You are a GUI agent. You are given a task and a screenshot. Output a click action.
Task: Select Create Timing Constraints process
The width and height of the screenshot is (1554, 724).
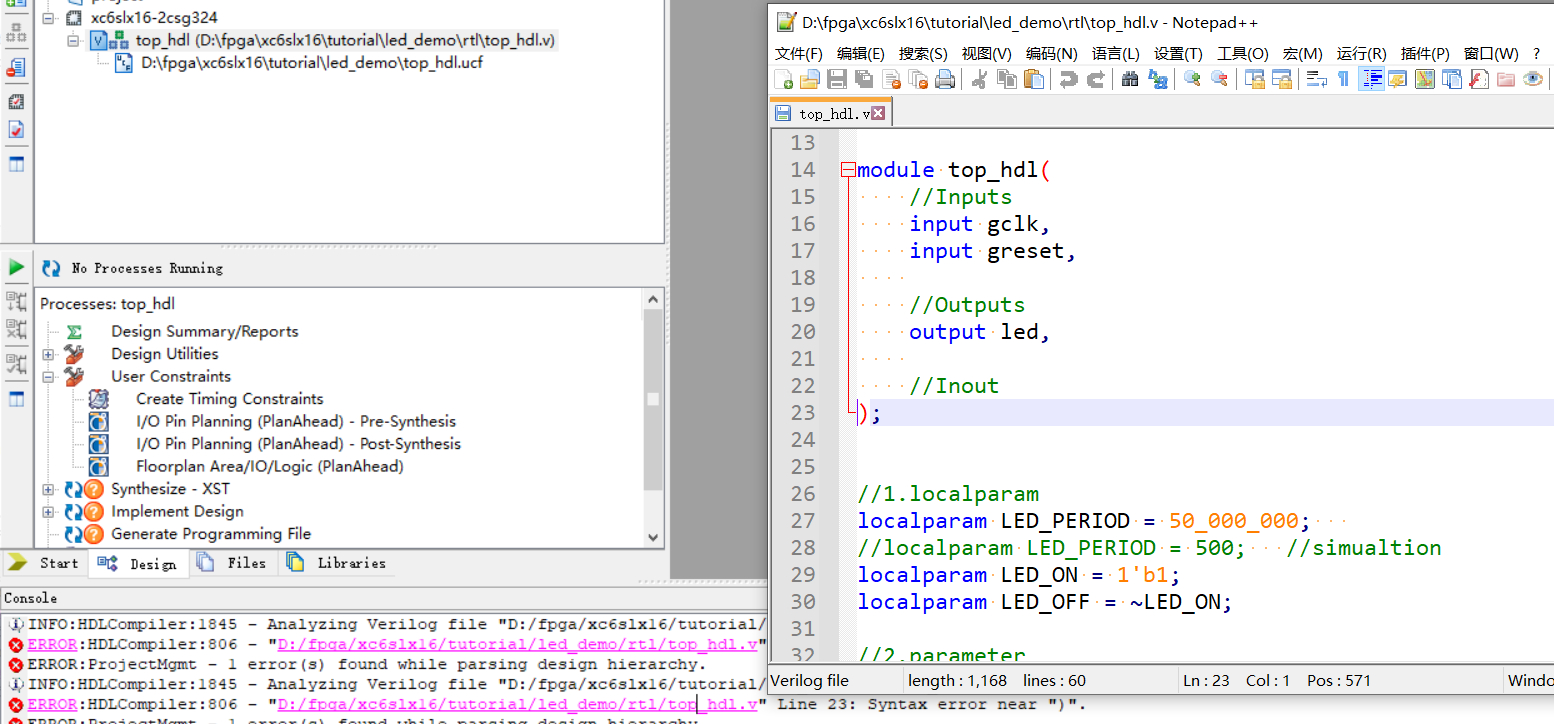click(230, 399)
